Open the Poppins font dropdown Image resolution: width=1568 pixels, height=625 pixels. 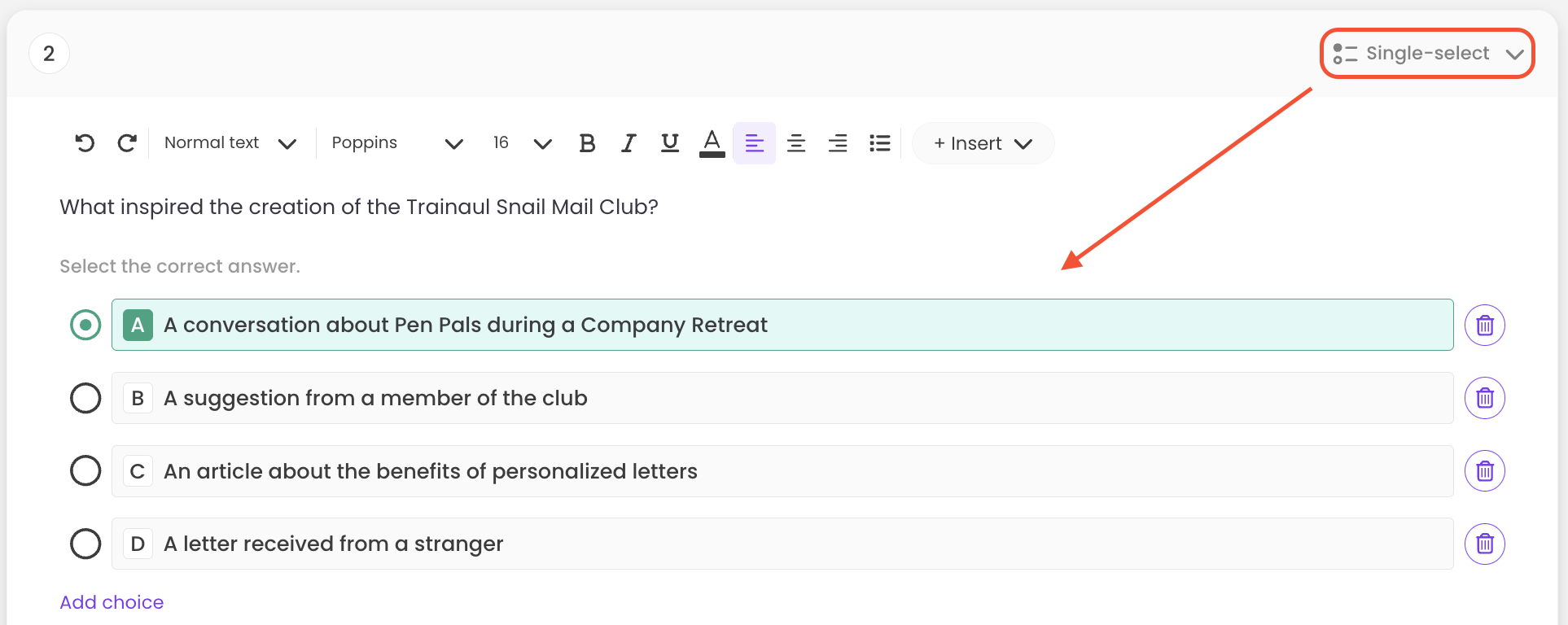click(x=396, y=143)
